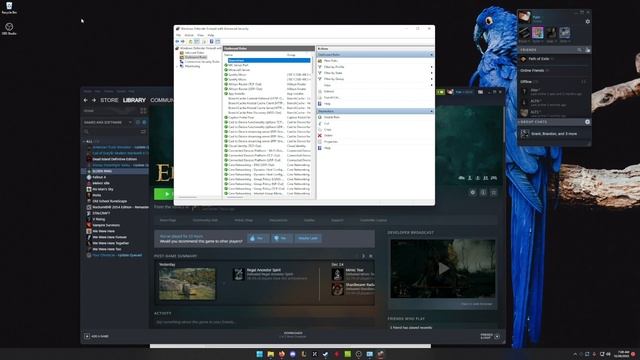This screenshot has height=360, width=640.
Task: Click the library advanced filter icon
Action: (143, 132)
